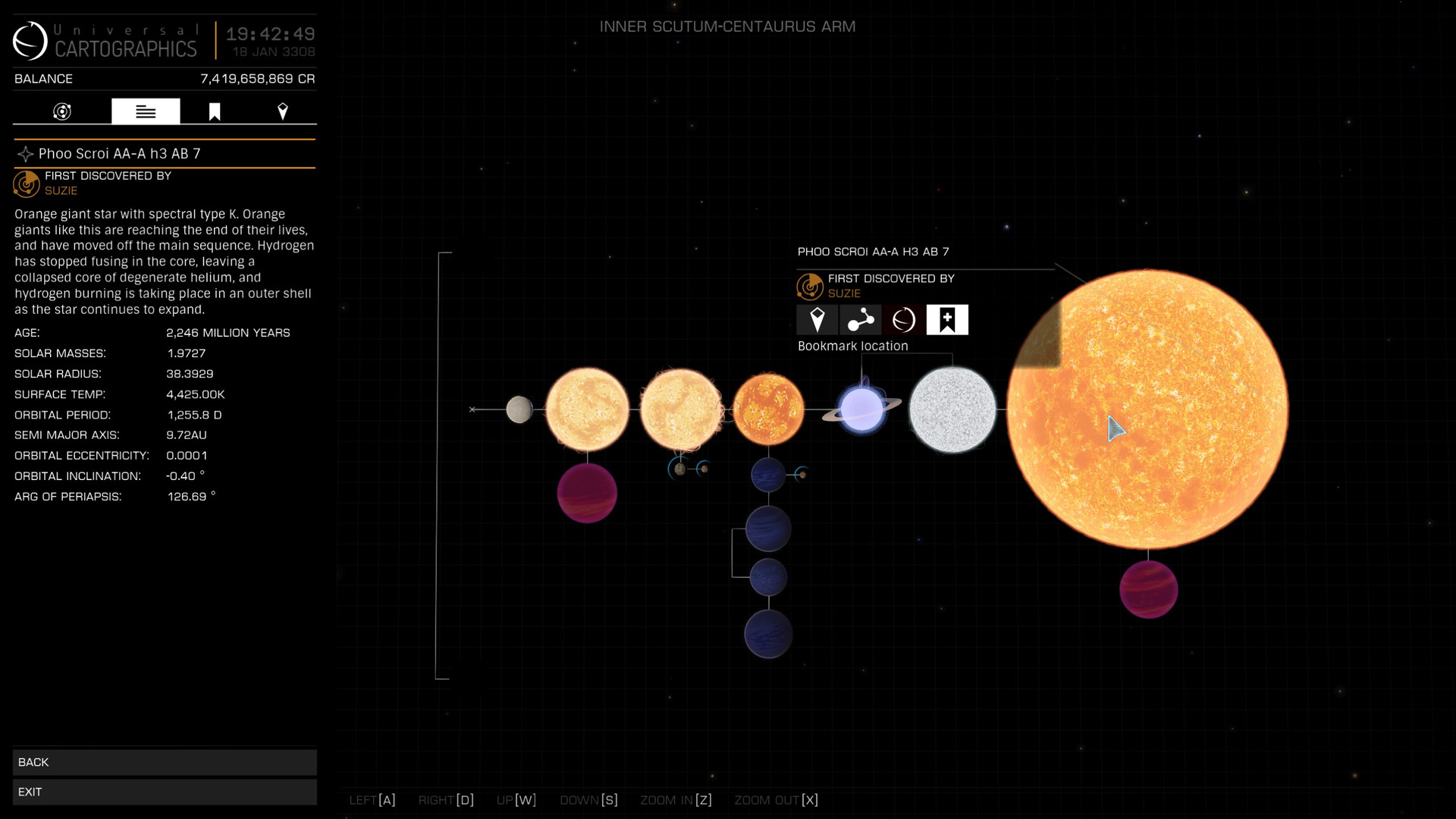Click the BACK button
This screenshot has width=1456, height=819.
pos(165,762)
